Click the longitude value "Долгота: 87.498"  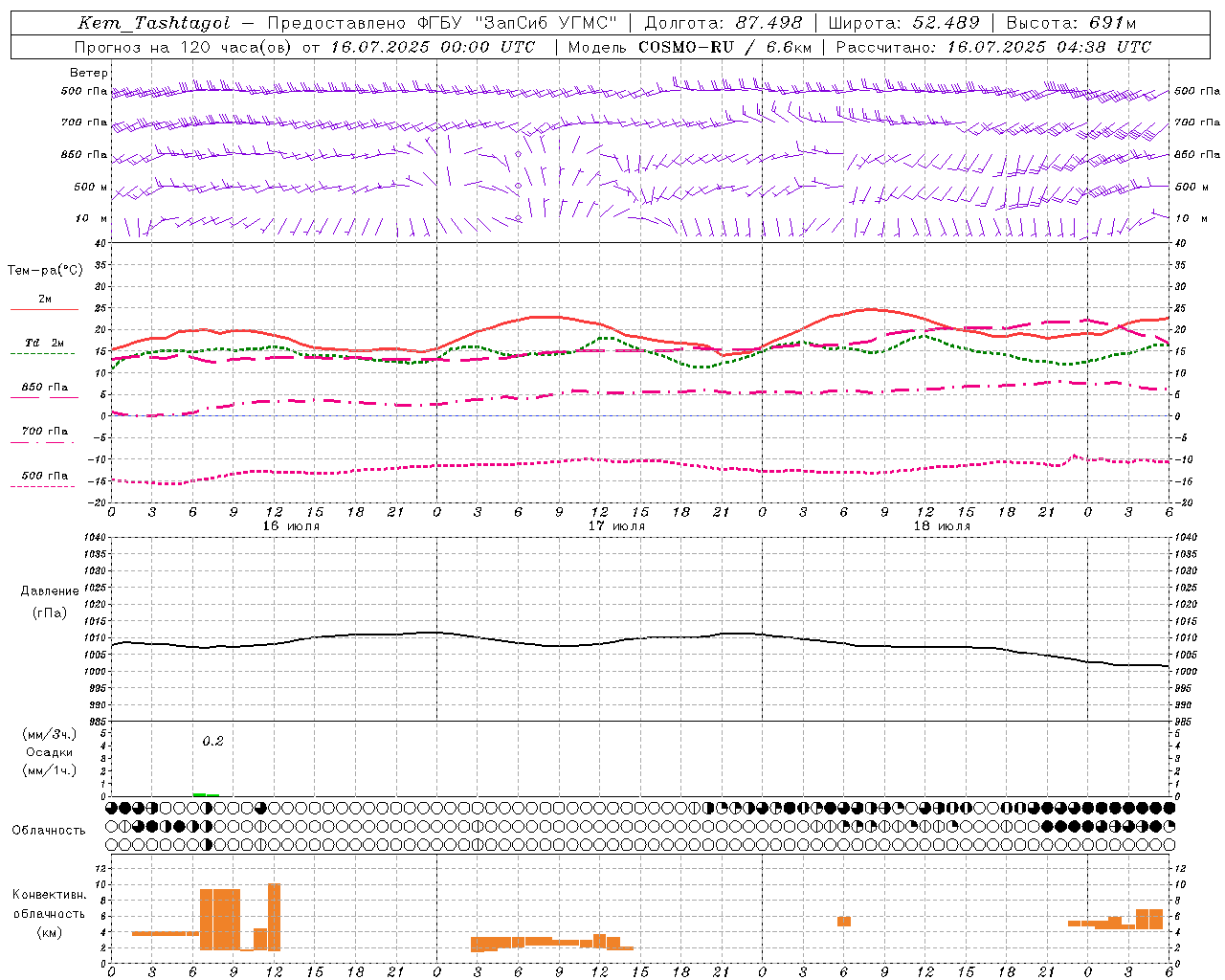pos(724,23)
